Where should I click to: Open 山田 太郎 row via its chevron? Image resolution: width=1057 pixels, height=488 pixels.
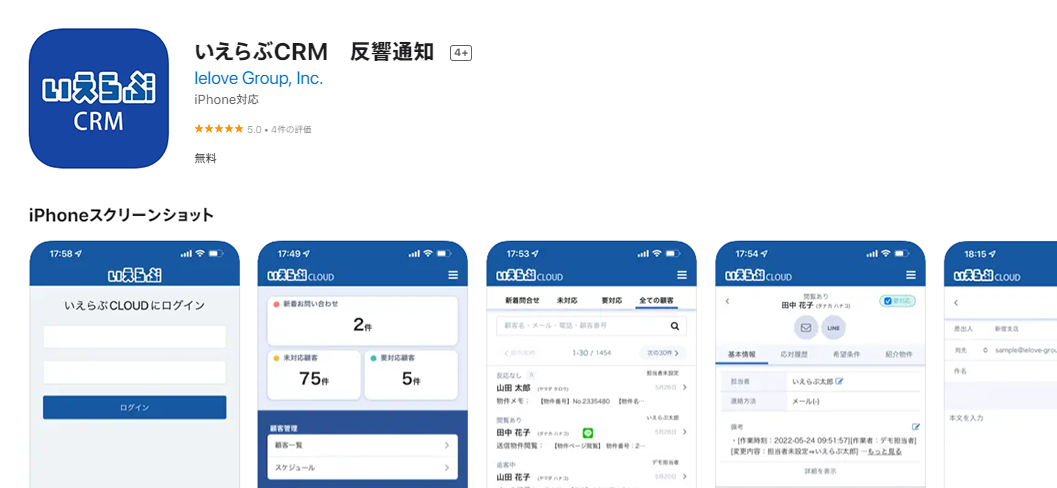point(685,388)
